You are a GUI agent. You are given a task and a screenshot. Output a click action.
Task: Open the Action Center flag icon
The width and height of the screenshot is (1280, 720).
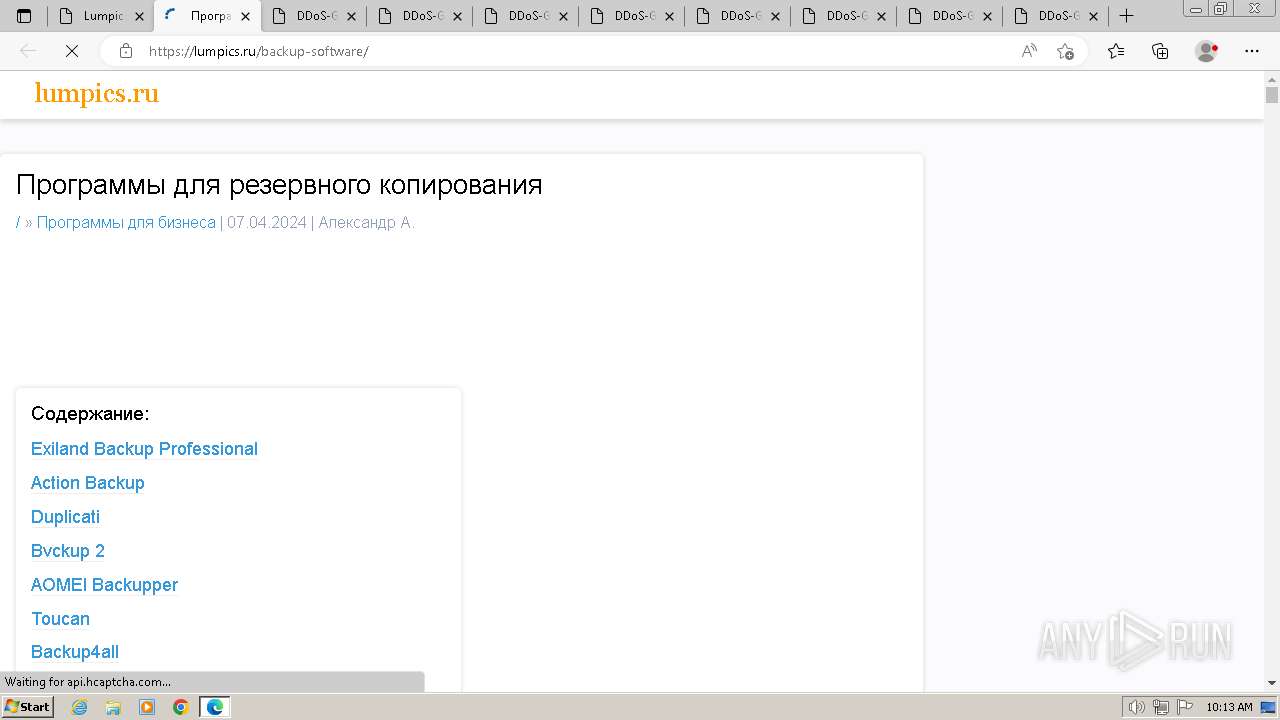click(x=1183, y=707)
